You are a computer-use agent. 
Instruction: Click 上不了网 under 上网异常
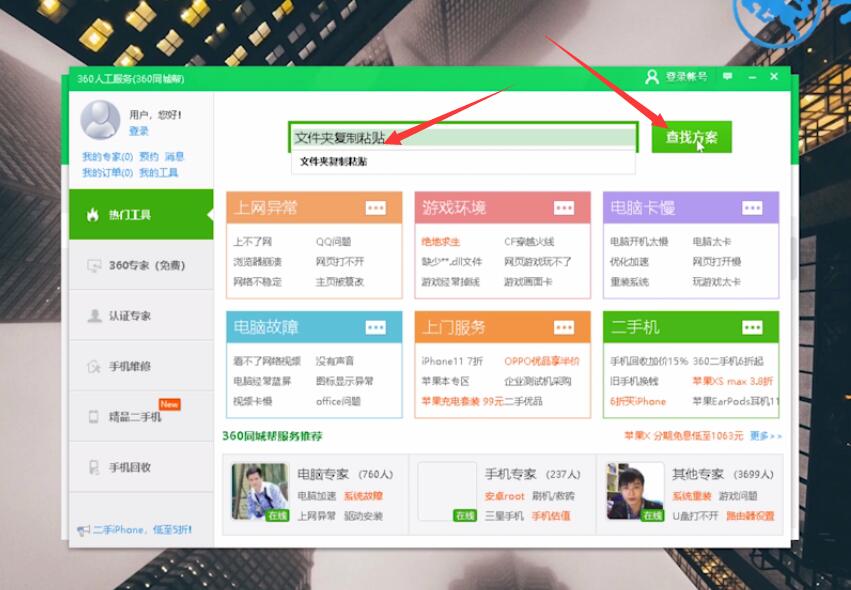point(252,242)
